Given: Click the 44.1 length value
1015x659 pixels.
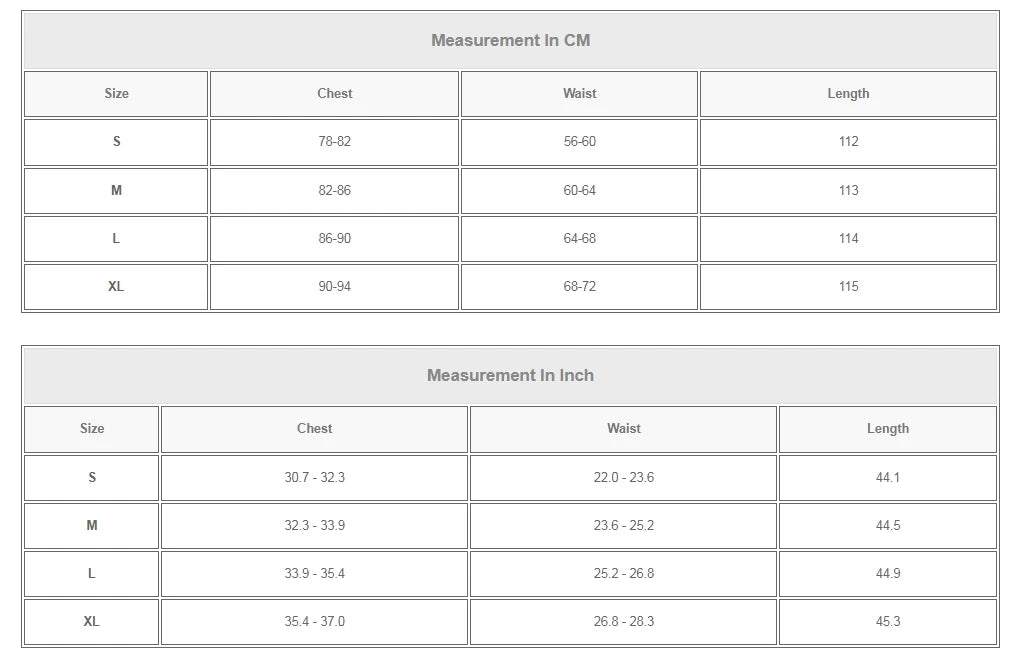Looking at the screenshot, I should [888, 478].
